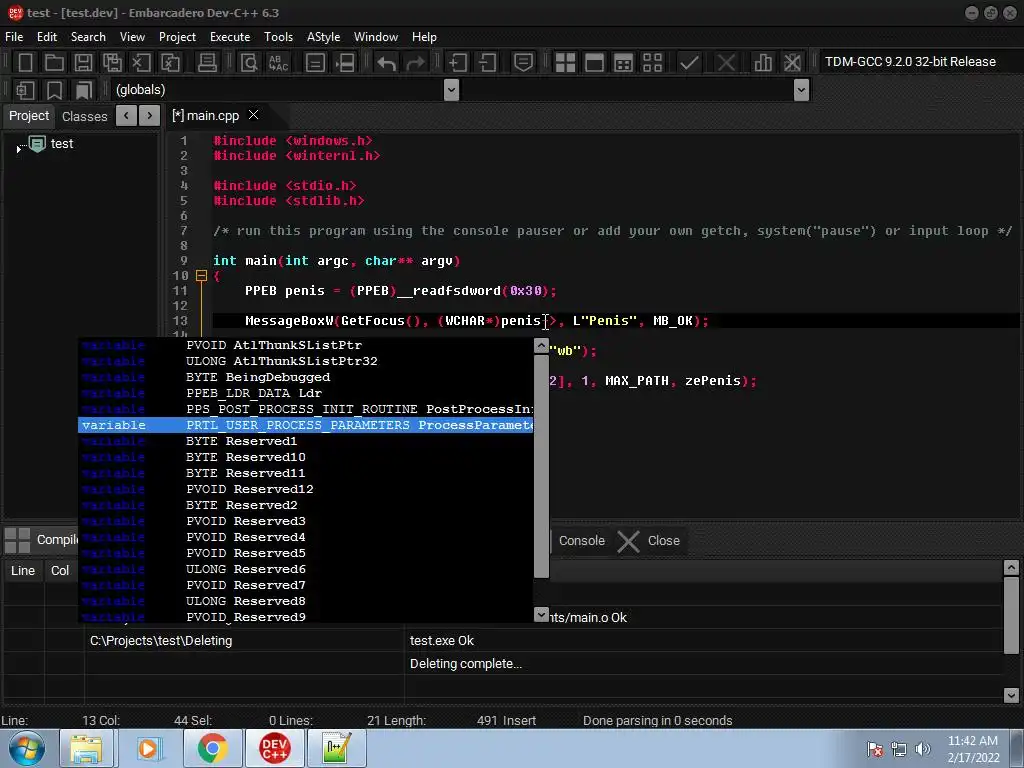Click the Profile Analysis chart icon
The image size is (1024, 768).
pyautogui.click(x=763, y=63)
